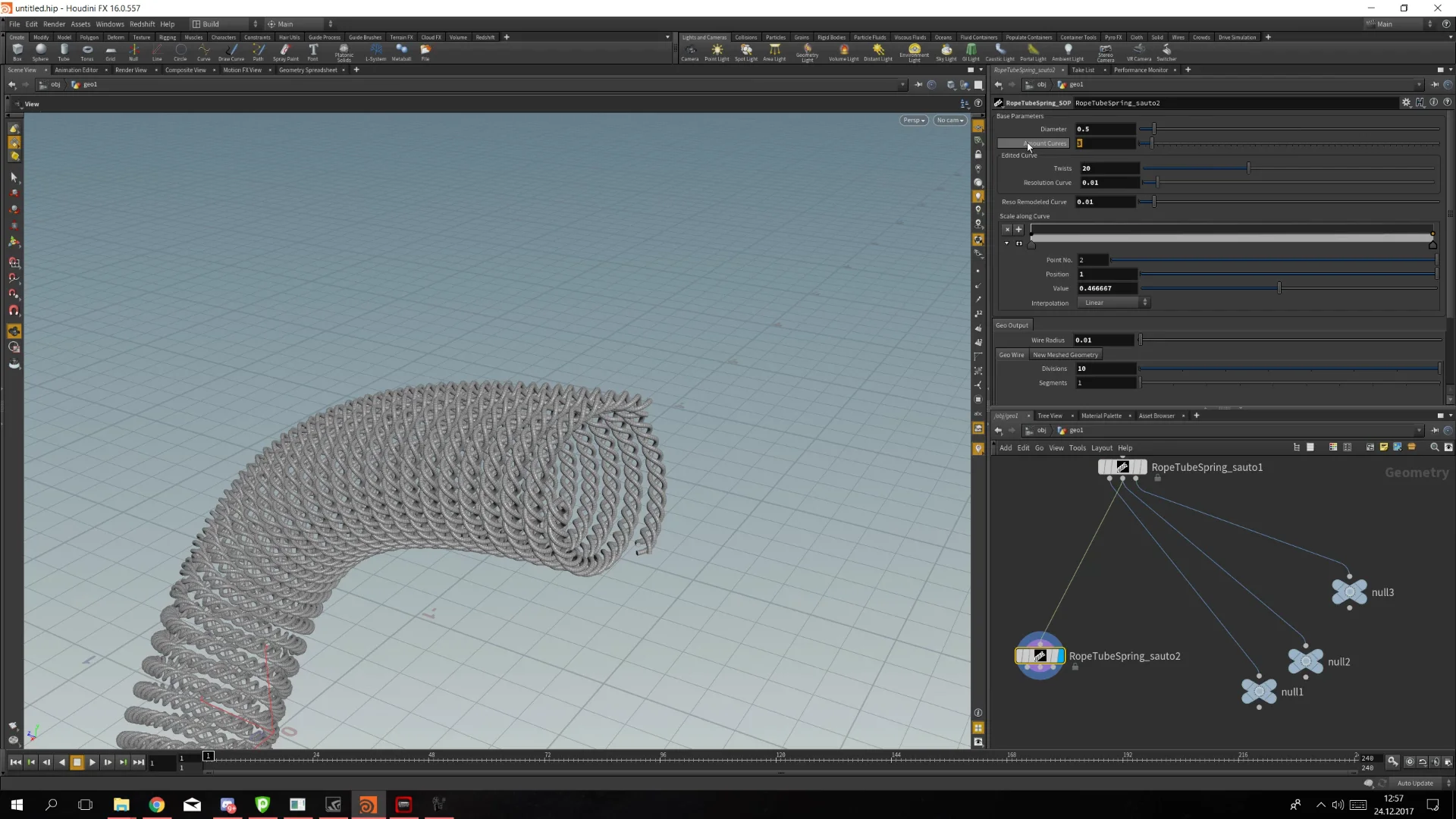
Task: Choose the Draw Curve shelf tool
Action: pos(231,50)
